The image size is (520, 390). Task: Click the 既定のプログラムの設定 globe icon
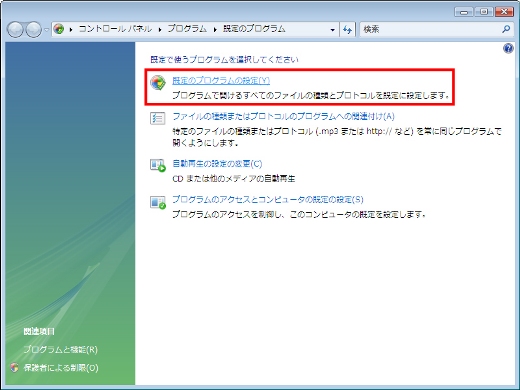(158, 82)
